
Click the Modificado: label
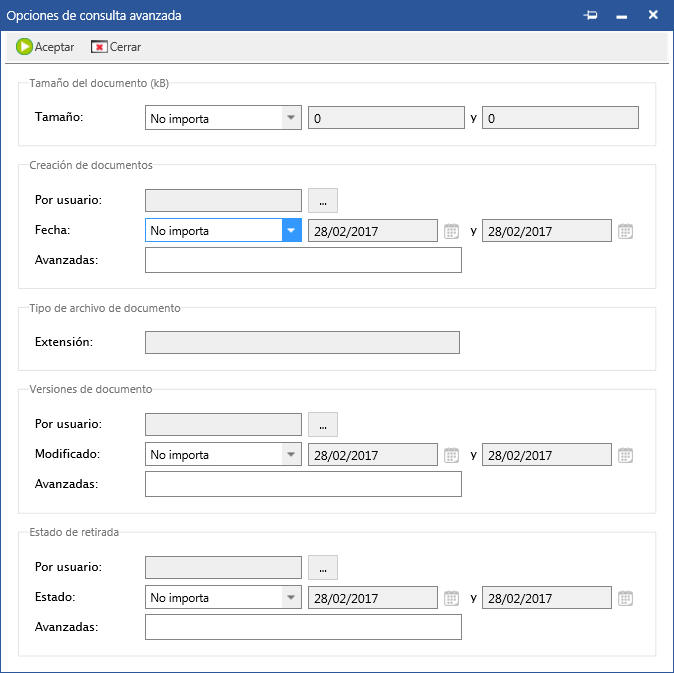(67, 454)
